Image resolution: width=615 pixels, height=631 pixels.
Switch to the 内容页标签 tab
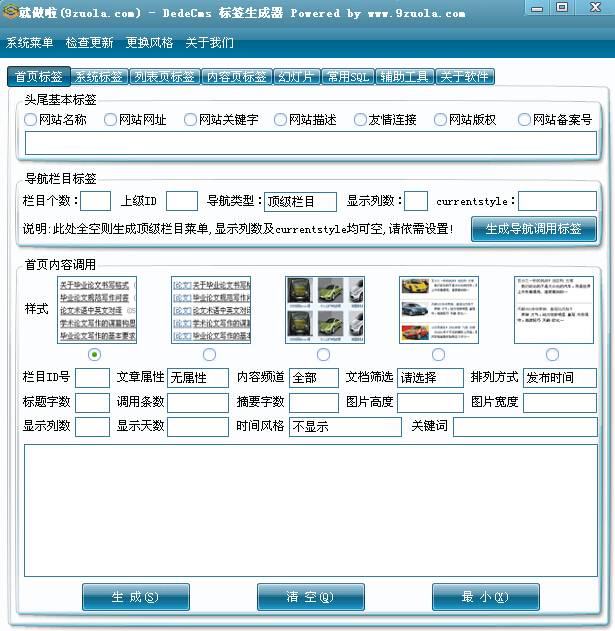tap(237, 76)
